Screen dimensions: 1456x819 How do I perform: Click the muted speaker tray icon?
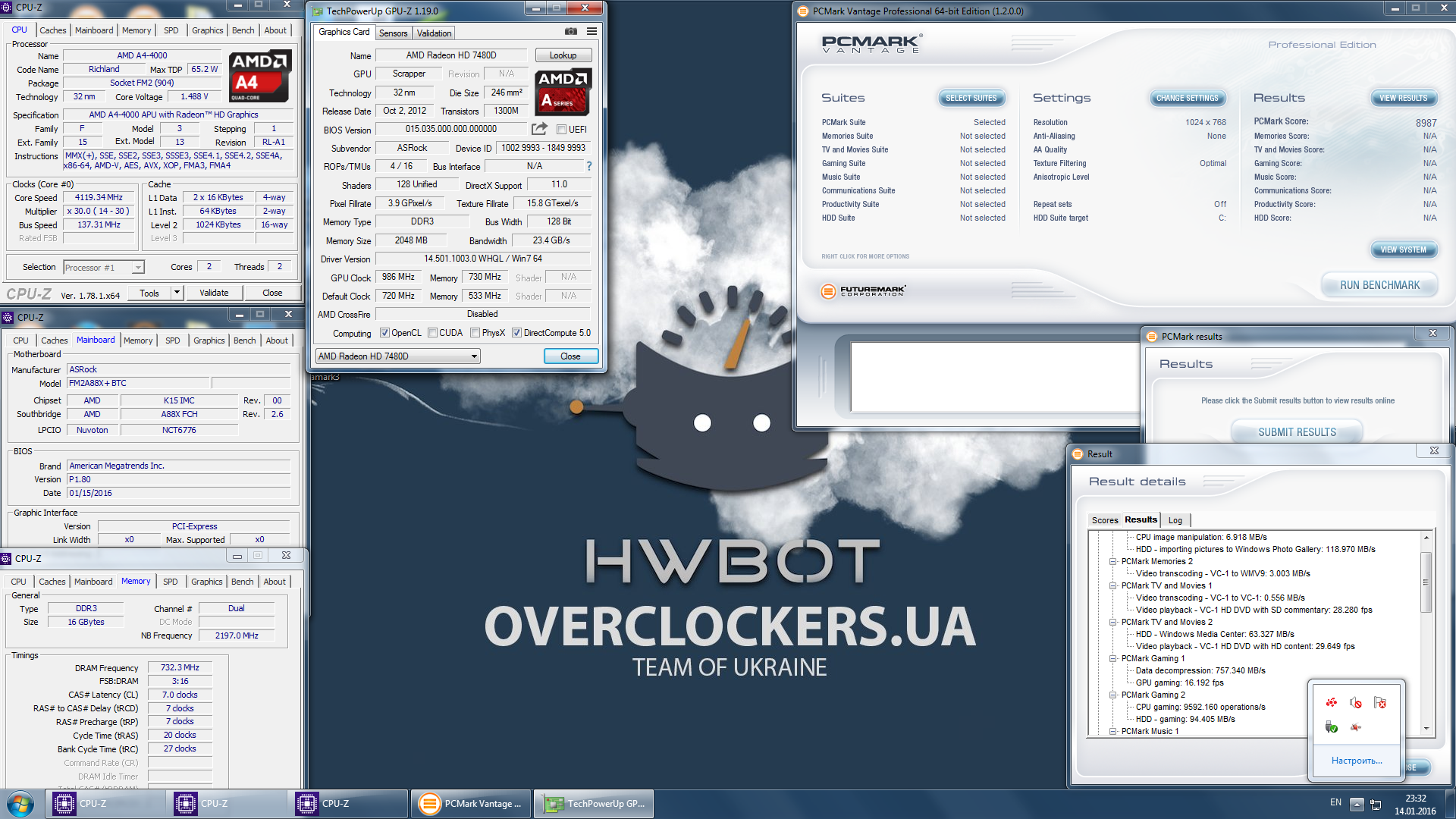pos(1356,703)
